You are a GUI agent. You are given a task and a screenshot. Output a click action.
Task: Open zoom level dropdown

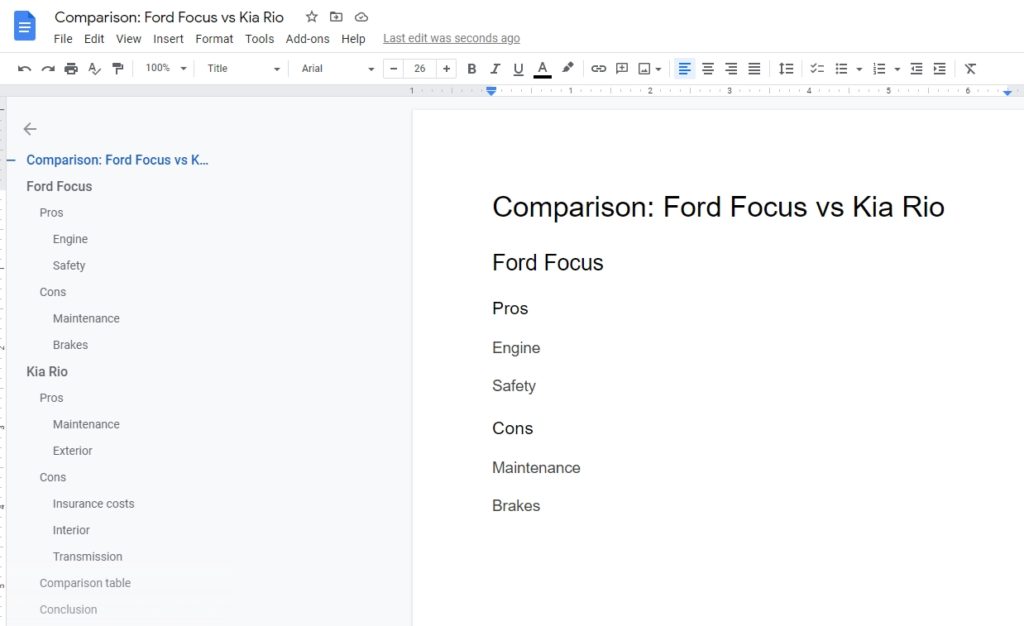click(166, 68)
